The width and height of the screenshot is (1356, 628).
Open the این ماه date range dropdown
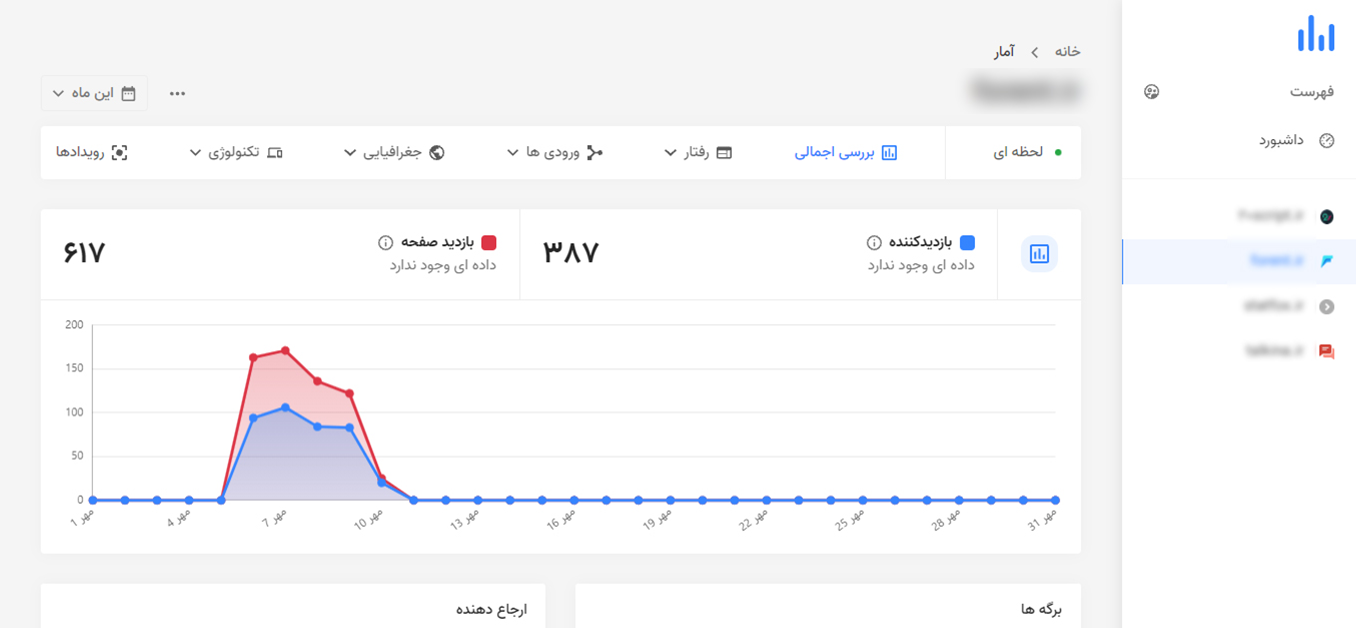(x=94, y=93)
